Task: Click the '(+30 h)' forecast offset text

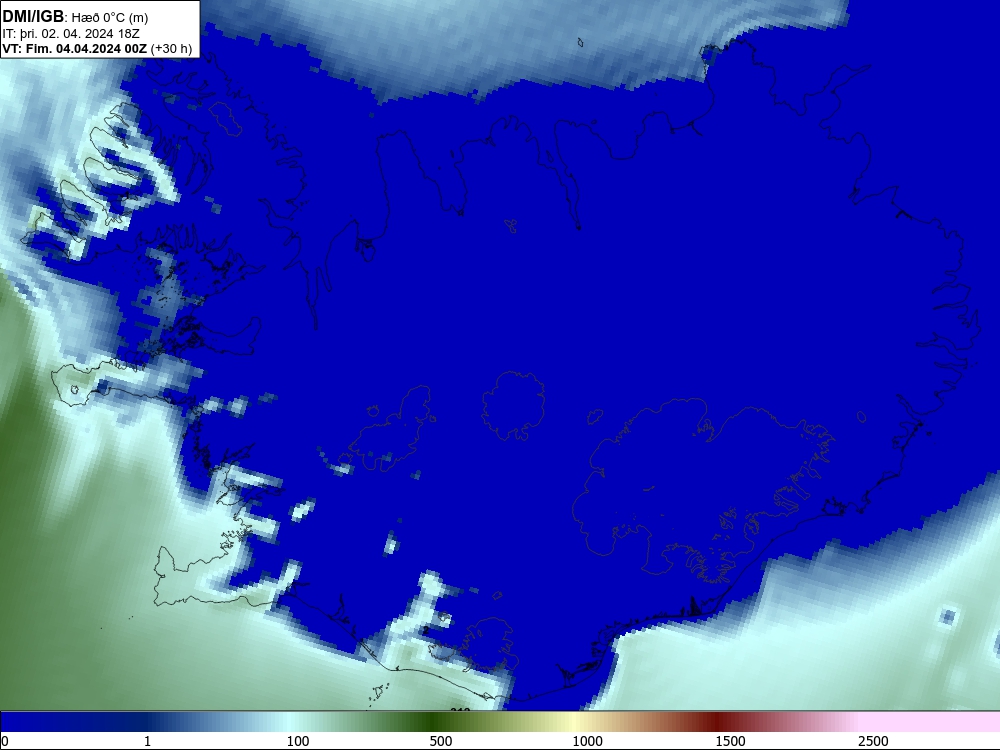Action: (171, 49)
